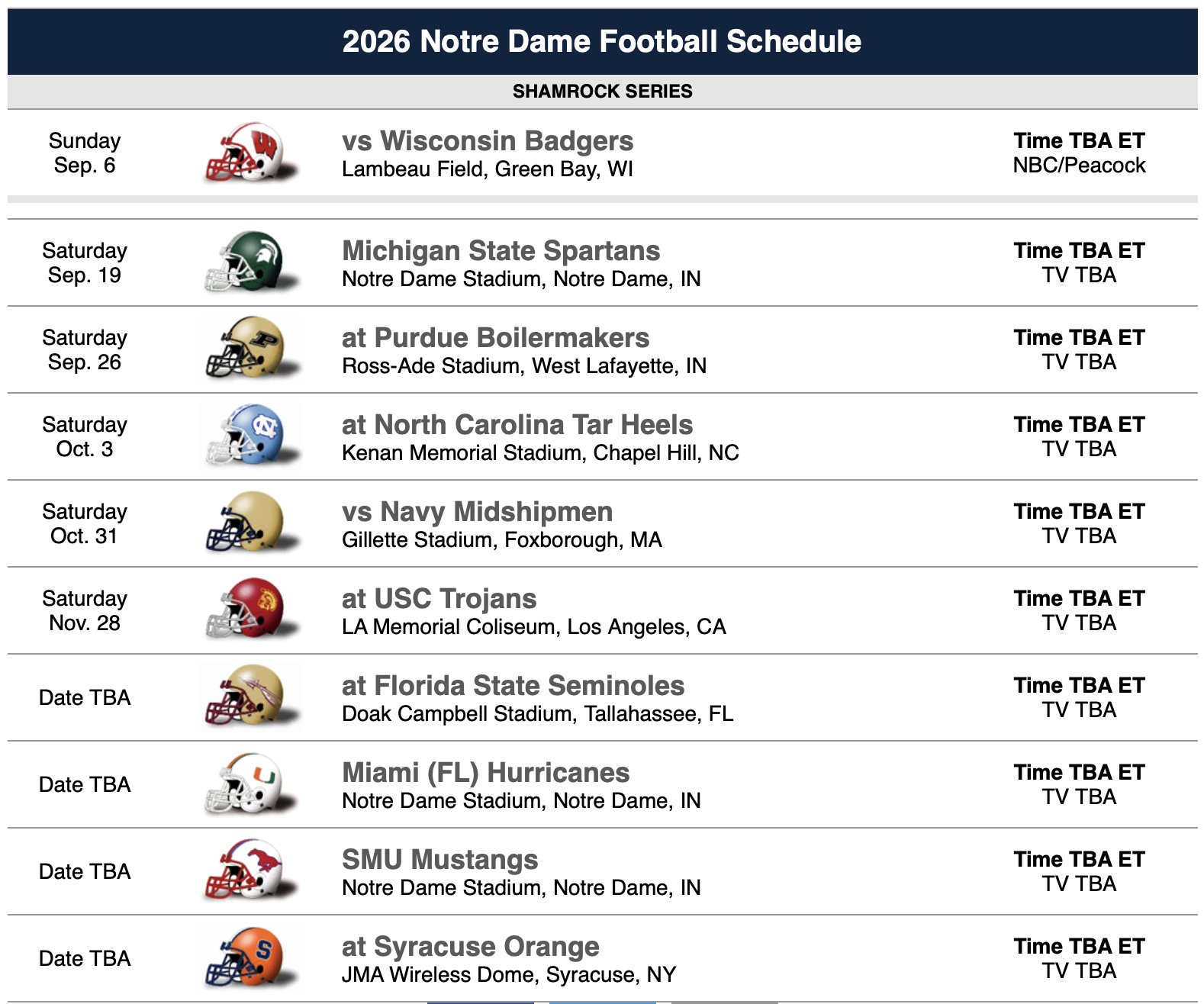Click the Michigan State Spartans helmet icon
This screenshot has height=1004, width=1204.
pyautogui.click(x=249, y=262)
